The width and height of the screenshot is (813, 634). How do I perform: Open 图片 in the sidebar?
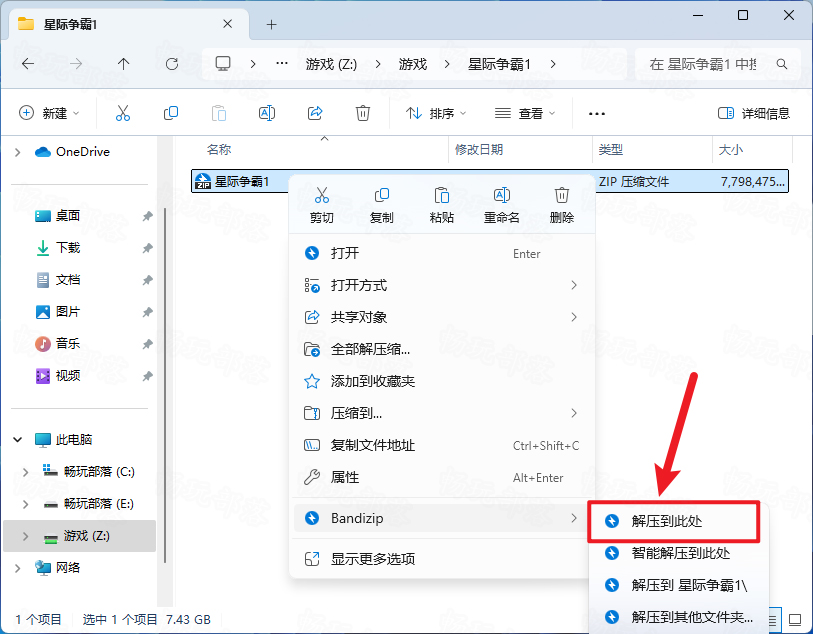(x=68, y=312)
